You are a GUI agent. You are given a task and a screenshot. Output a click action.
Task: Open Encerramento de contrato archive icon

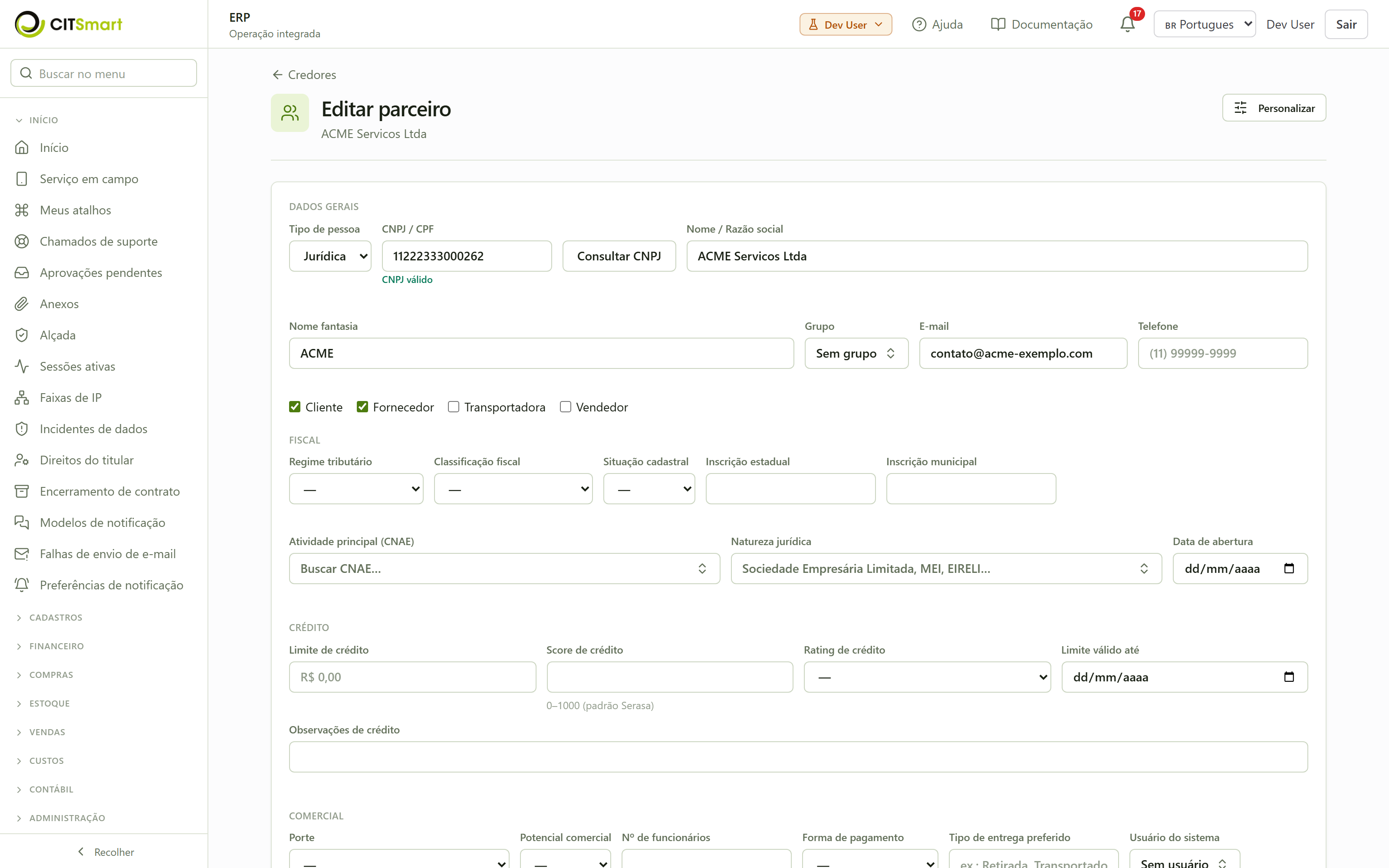coord(22,491)
